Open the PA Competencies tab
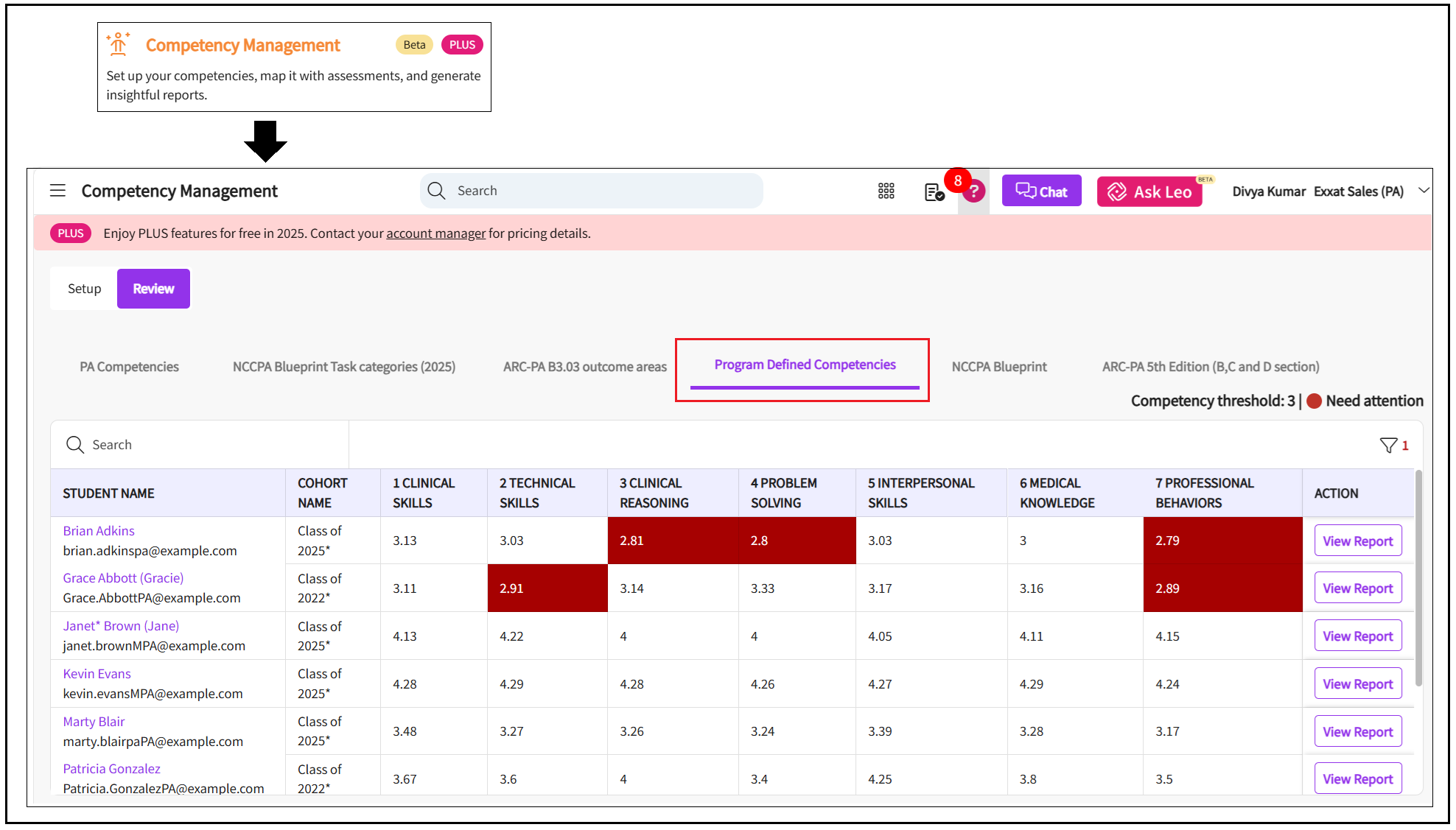This screenshot has width=1456, height=830. coord(129,367)
